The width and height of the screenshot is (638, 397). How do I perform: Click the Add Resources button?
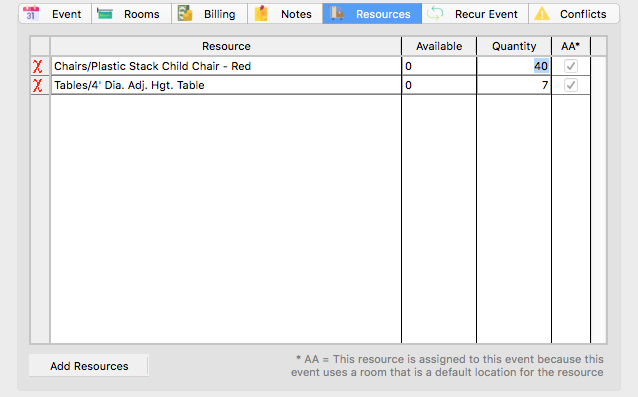point(89,366)
